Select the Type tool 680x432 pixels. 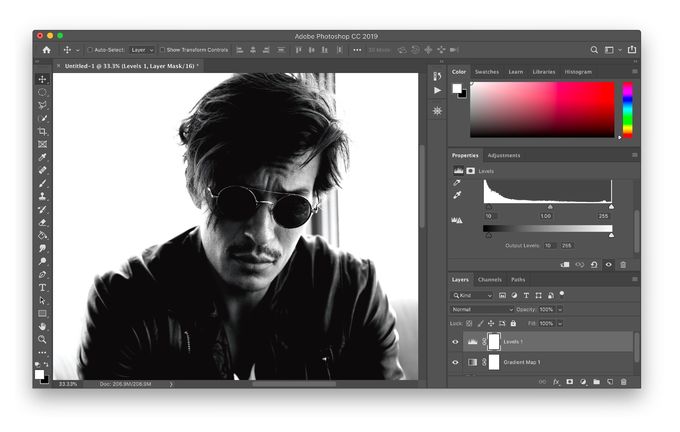tap(42, 287)
